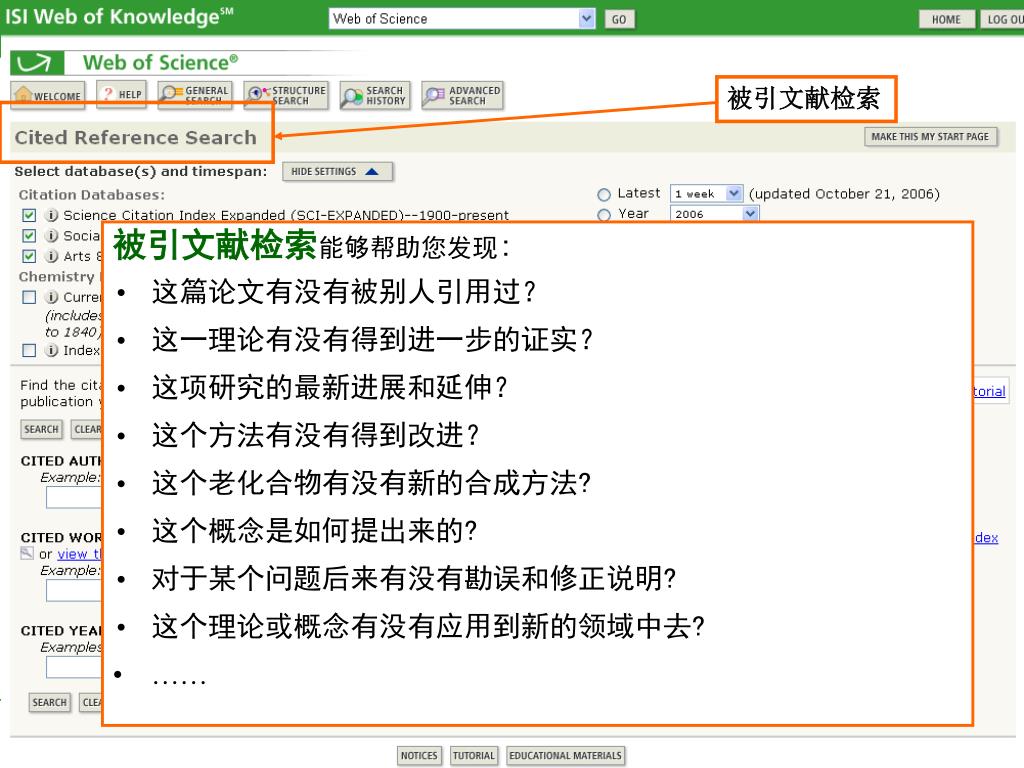Click upper SEARCH button above Cited Author

point(41,429)
